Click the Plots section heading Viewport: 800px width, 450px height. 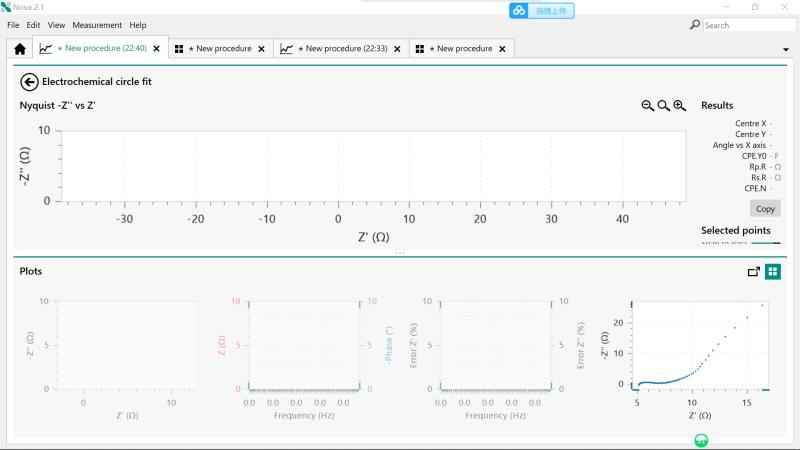coord(31,271)
